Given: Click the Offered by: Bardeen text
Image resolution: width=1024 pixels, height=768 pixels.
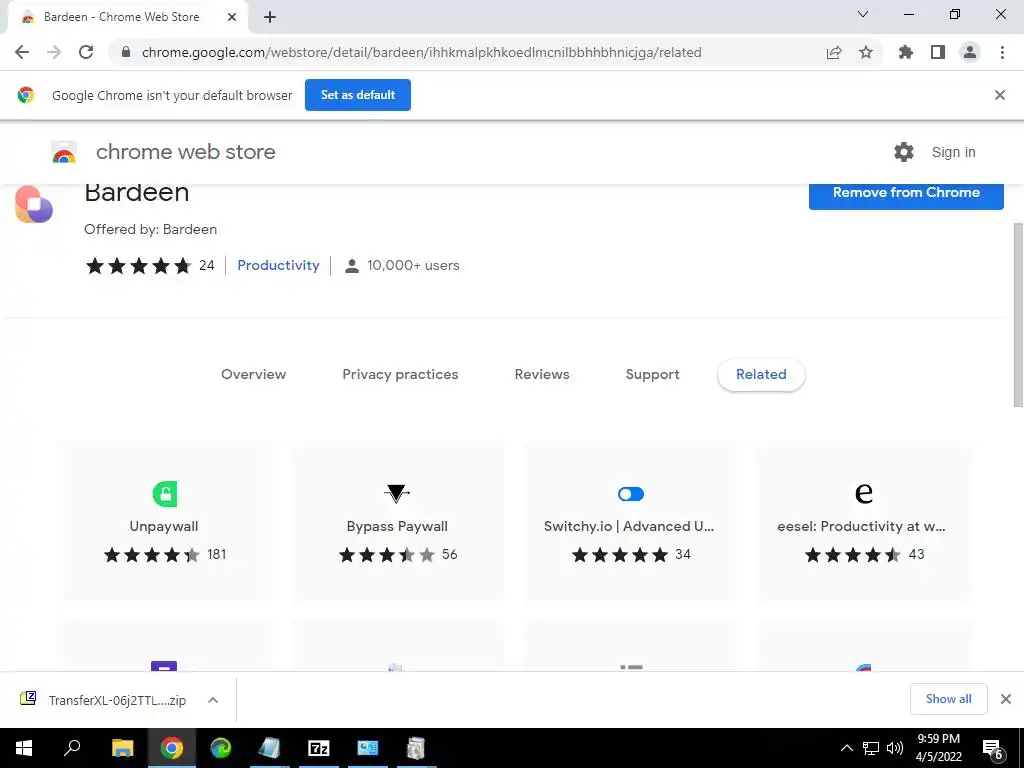Looking at the screenshot, I should 150,229.
